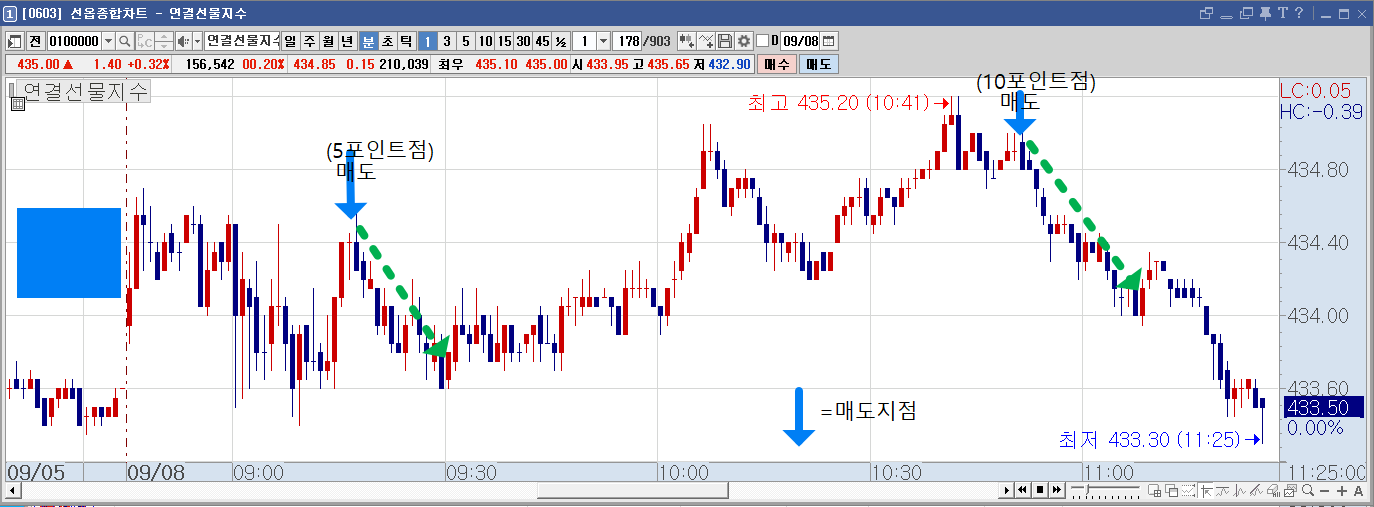Select the 월 (monthly) period button
The height and width of the screenshot is (507, 1374).
tap(327, 41)
